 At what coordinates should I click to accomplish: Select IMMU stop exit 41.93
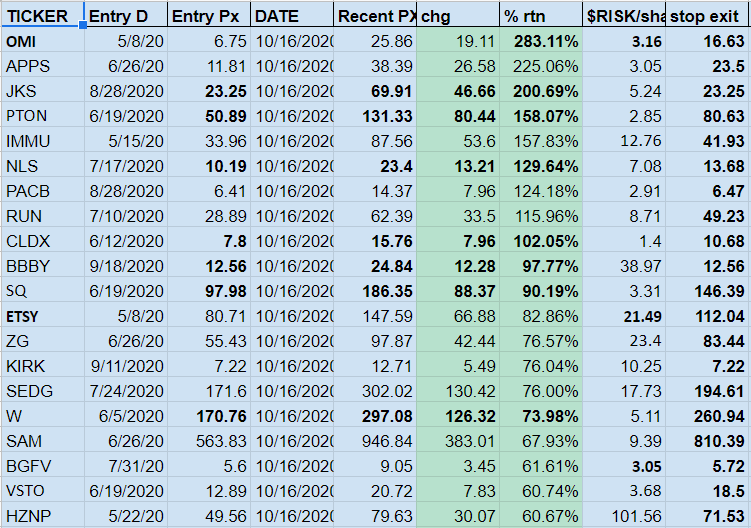click(x=707, y=141)
